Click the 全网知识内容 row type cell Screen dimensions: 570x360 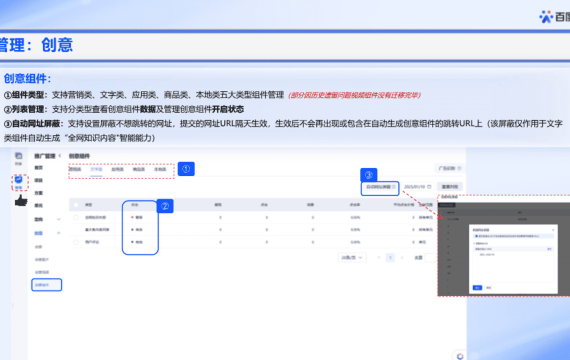coord(95,217)
